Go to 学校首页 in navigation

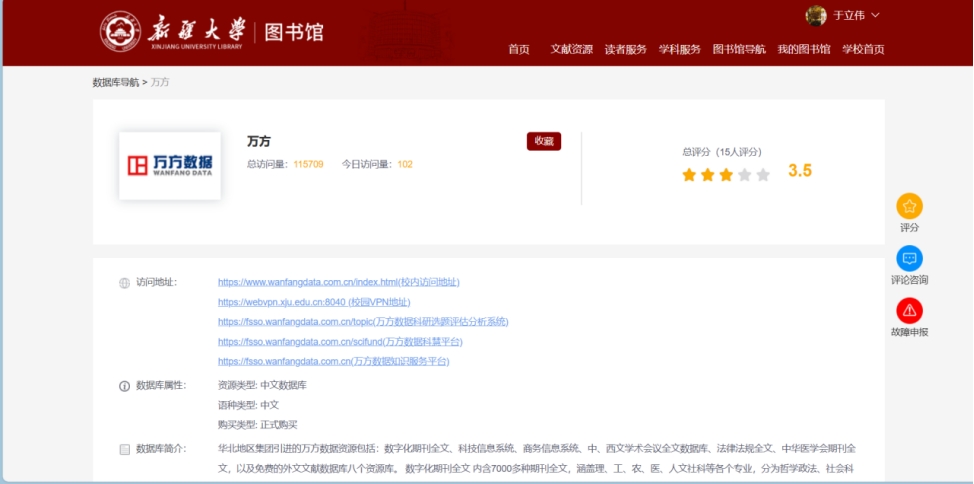(863, 50)
